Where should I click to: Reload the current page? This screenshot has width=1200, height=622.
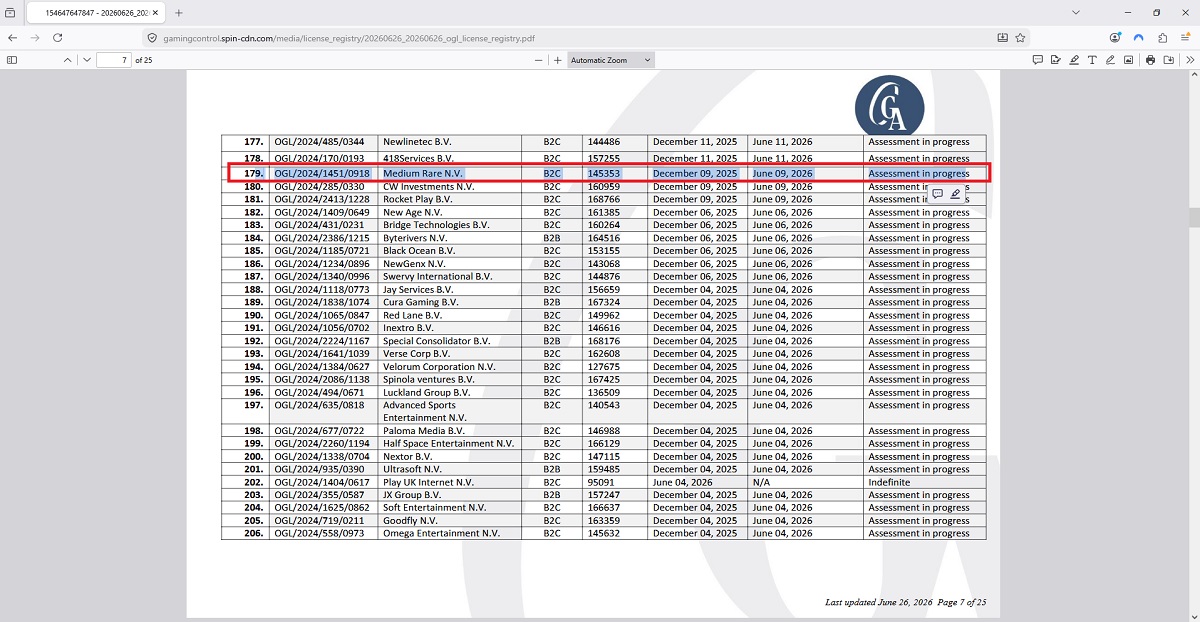click(58, 37)
